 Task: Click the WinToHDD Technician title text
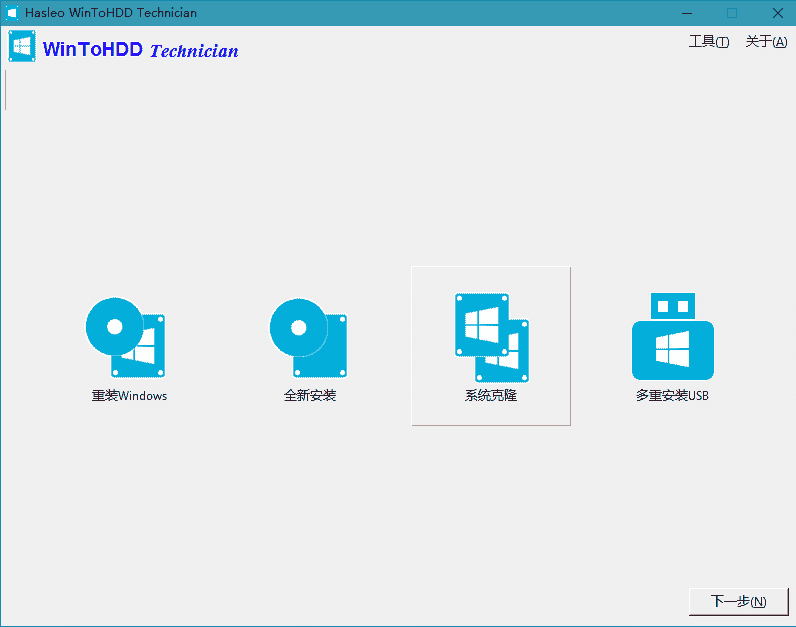tap(141, 50)
